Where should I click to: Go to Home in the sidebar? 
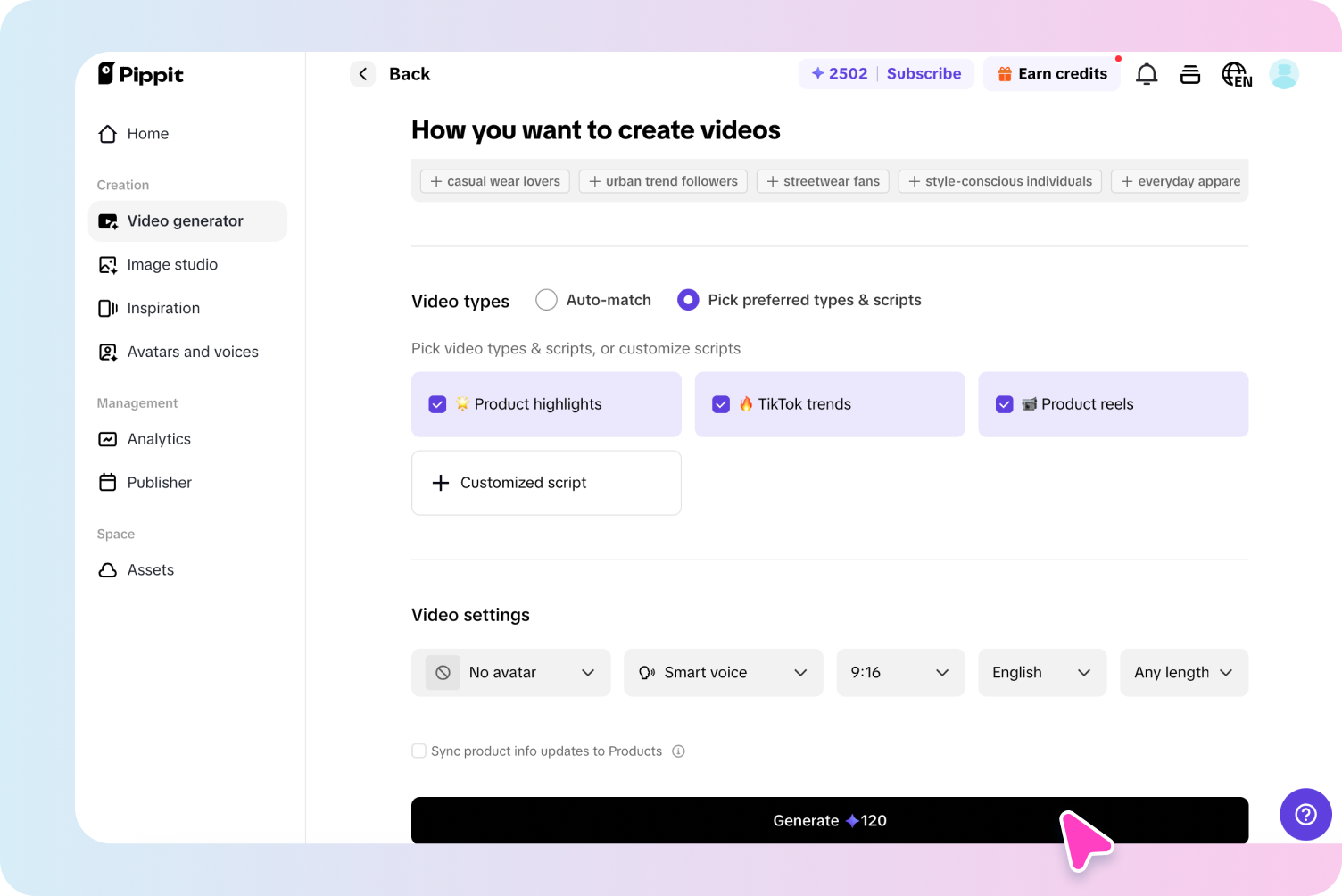[147, 133]
